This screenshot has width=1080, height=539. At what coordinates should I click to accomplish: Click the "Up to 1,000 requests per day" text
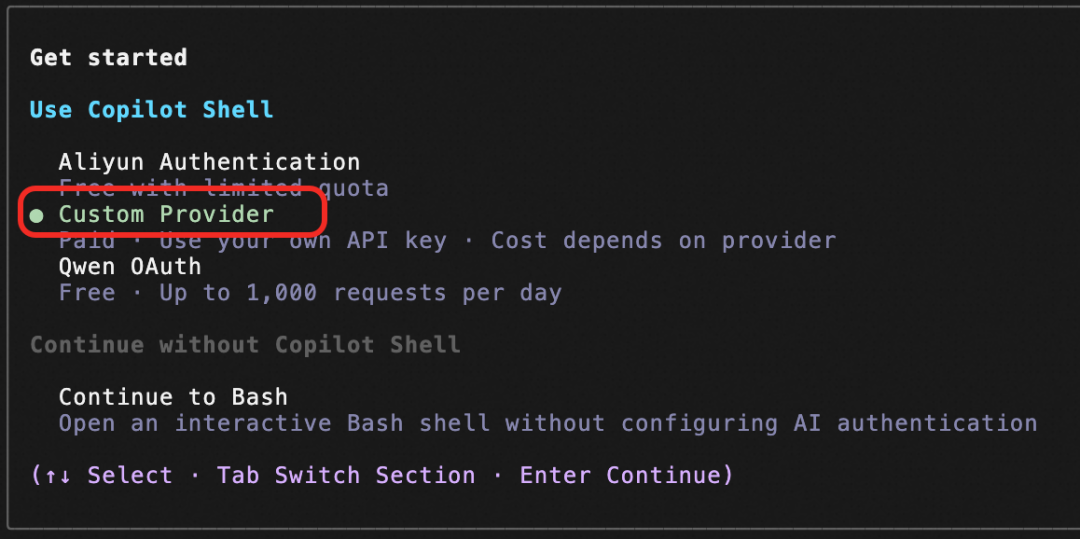click(x=360, y=293)
